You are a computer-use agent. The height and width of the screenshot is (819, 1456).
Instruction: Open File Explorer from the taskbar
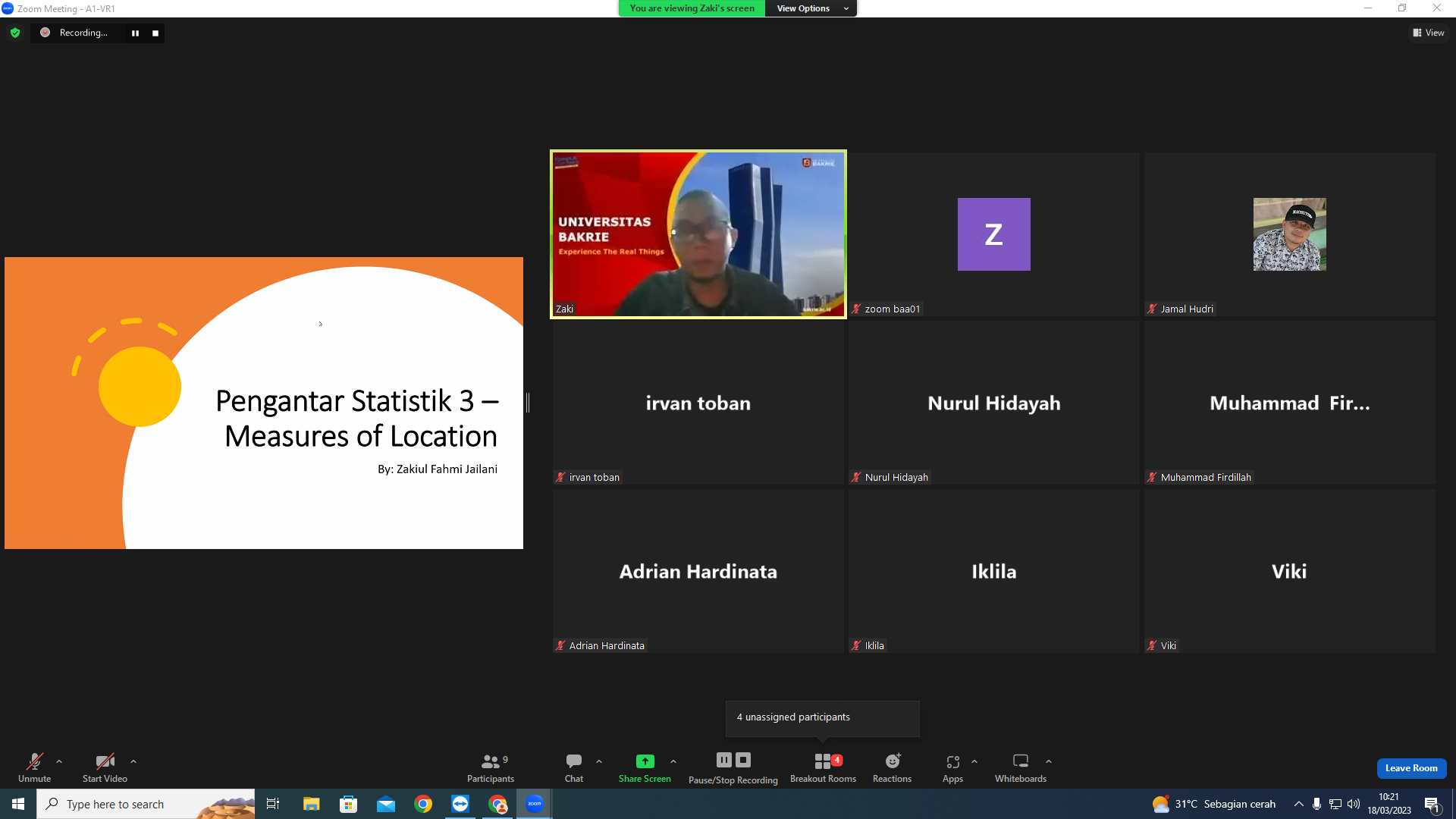coord(311,804)
